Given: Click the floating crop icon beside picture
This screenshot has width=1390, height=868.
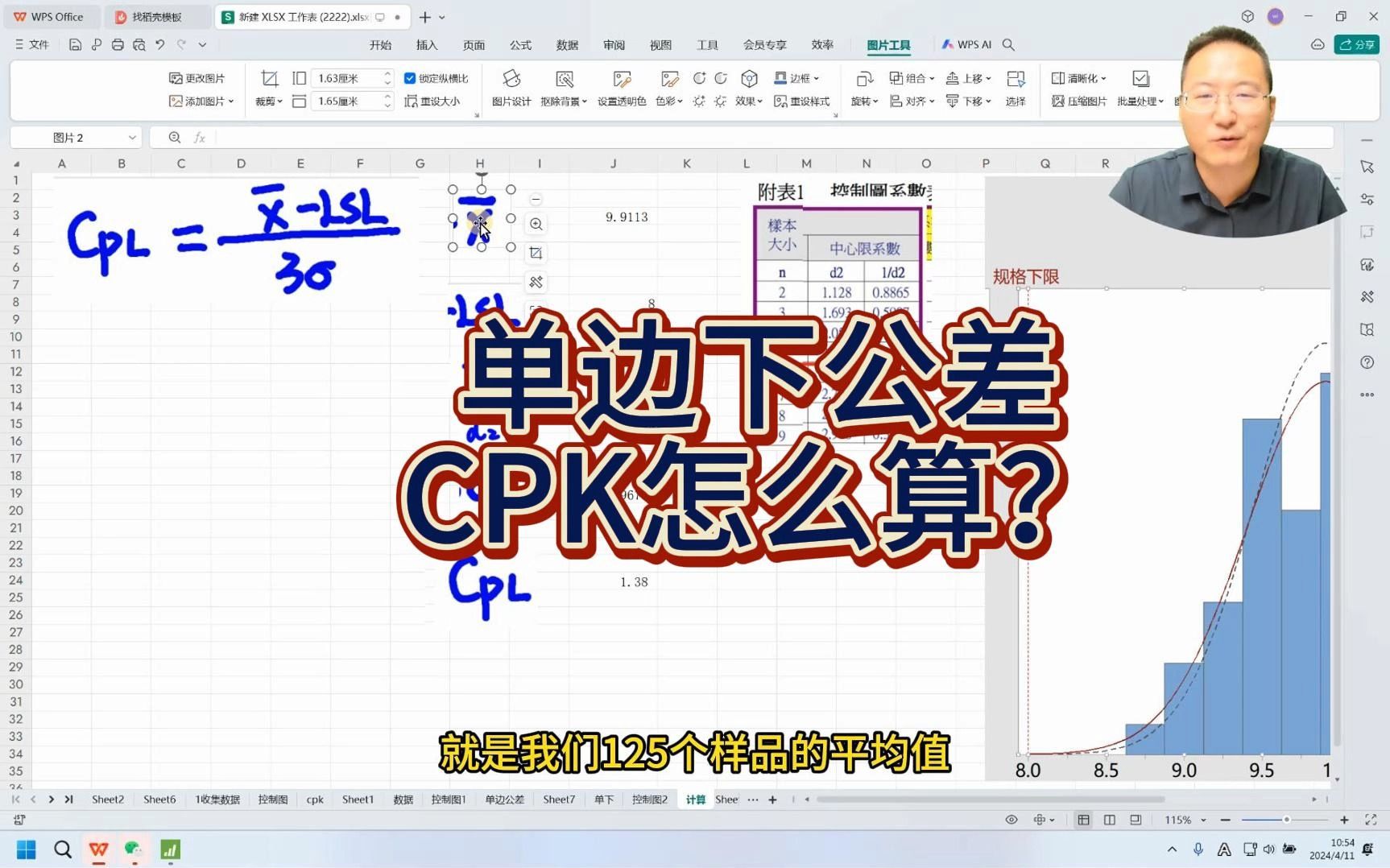Looking at the screenshot, I should (536, 253).
